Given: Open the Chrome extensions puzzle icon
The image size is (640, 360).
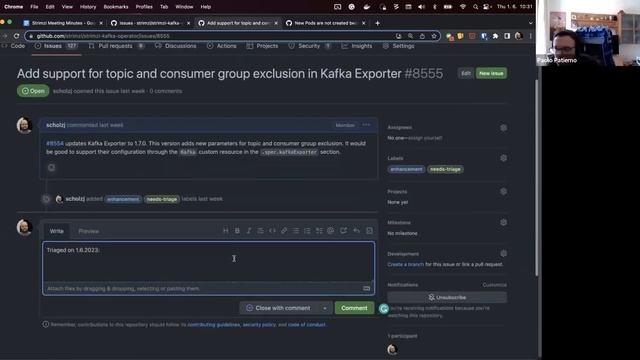Looking at the screenshot, I should point(496,36).
